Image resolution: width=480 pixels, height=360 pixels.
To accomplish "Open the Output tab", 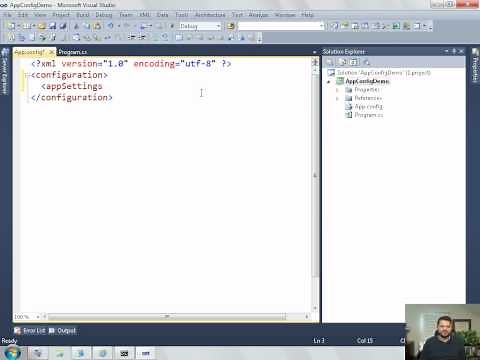I will tap(63, 331).
